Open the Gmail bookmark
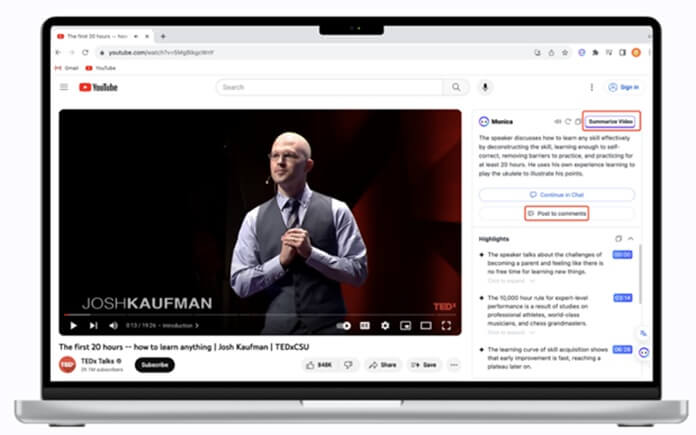This screenshot has height=435, width=696. click(67, 68)
